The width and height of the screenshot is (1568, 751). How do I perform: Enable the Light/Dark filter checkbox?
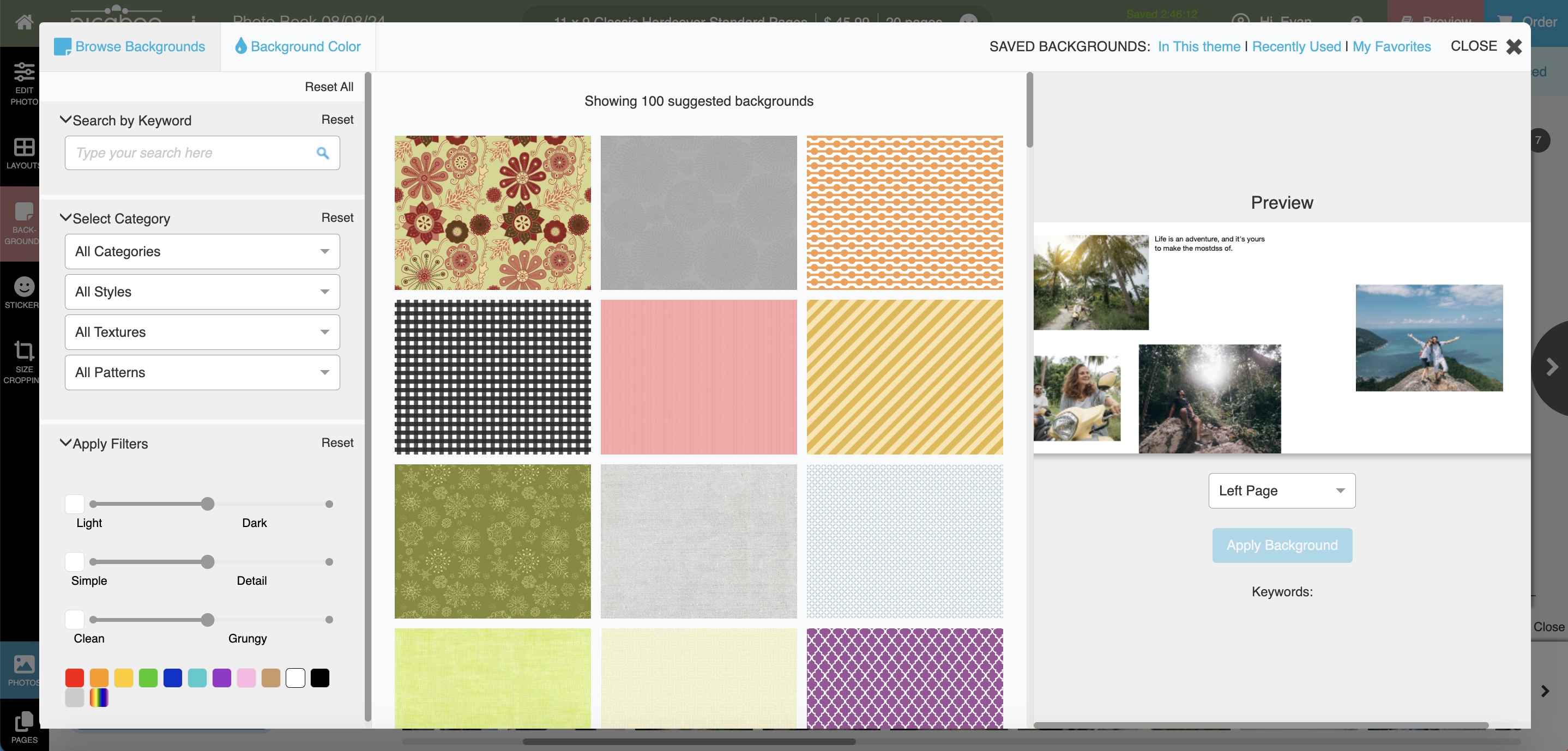(x=74, y=504)
